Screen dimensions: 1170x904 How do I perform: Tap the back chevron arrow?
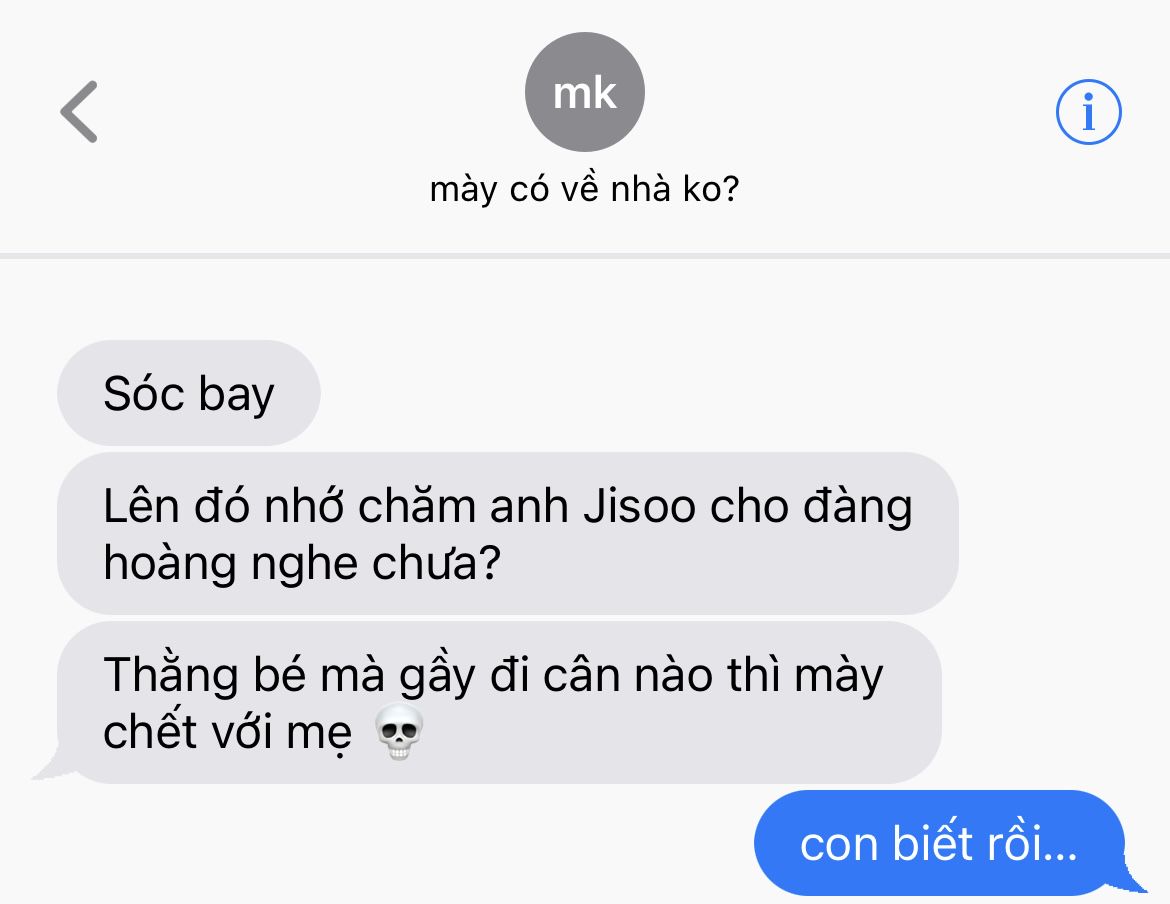coord(79,112)
